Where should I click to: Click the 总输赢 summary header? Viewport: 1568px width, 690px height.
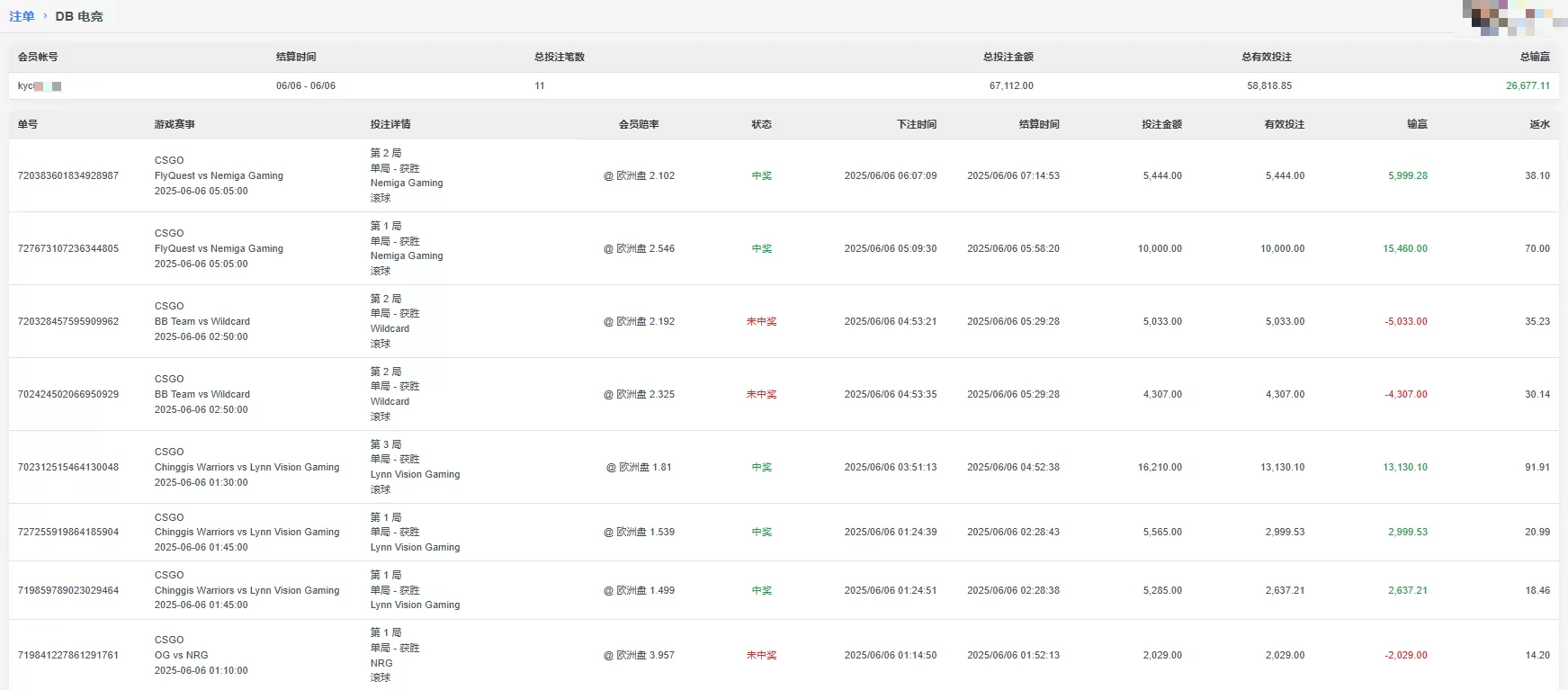point(1535,57)
